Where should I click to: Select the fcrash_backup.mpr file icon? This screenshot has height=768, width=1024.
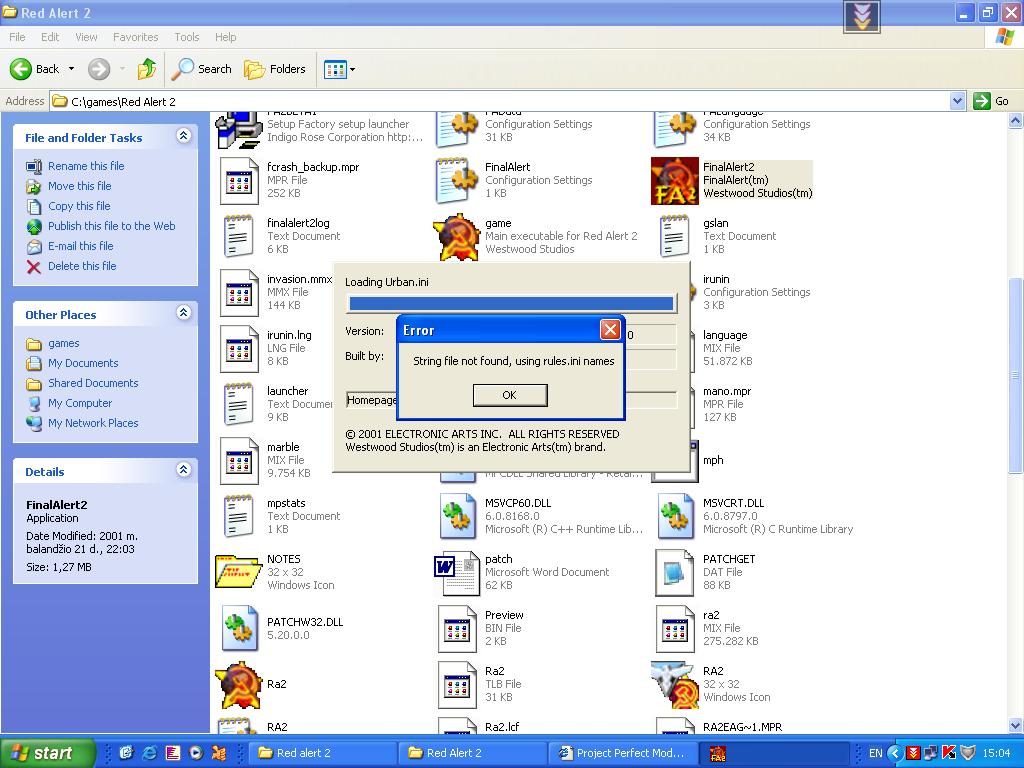tap(239, 181)
